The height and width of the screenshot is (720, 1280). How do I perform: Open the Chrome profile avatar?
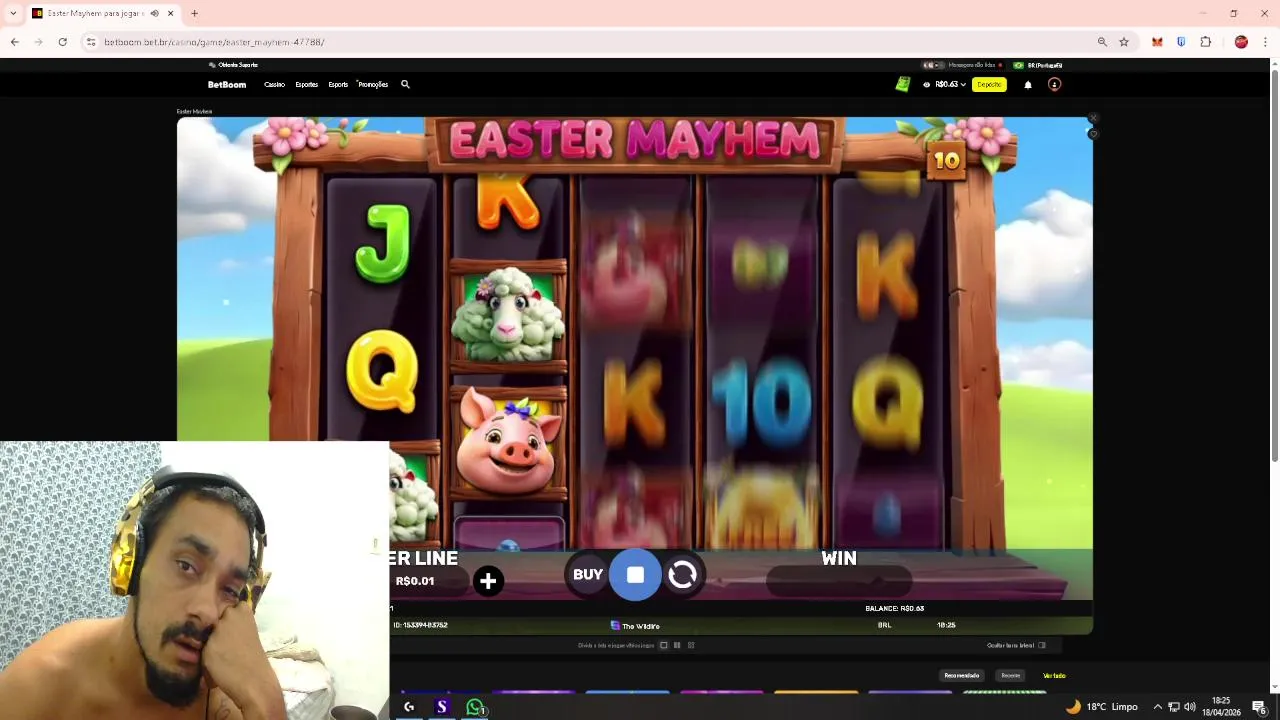coord(1241,42)
